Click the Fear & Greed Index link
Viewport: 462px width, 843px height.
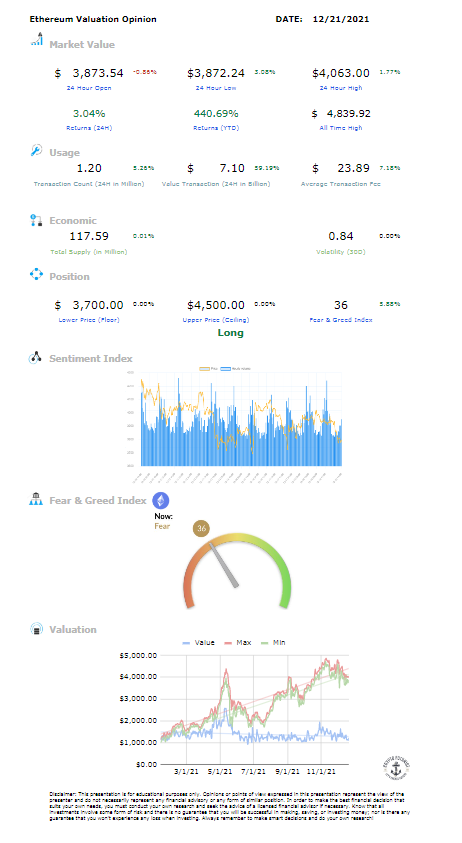click(340, 320)
